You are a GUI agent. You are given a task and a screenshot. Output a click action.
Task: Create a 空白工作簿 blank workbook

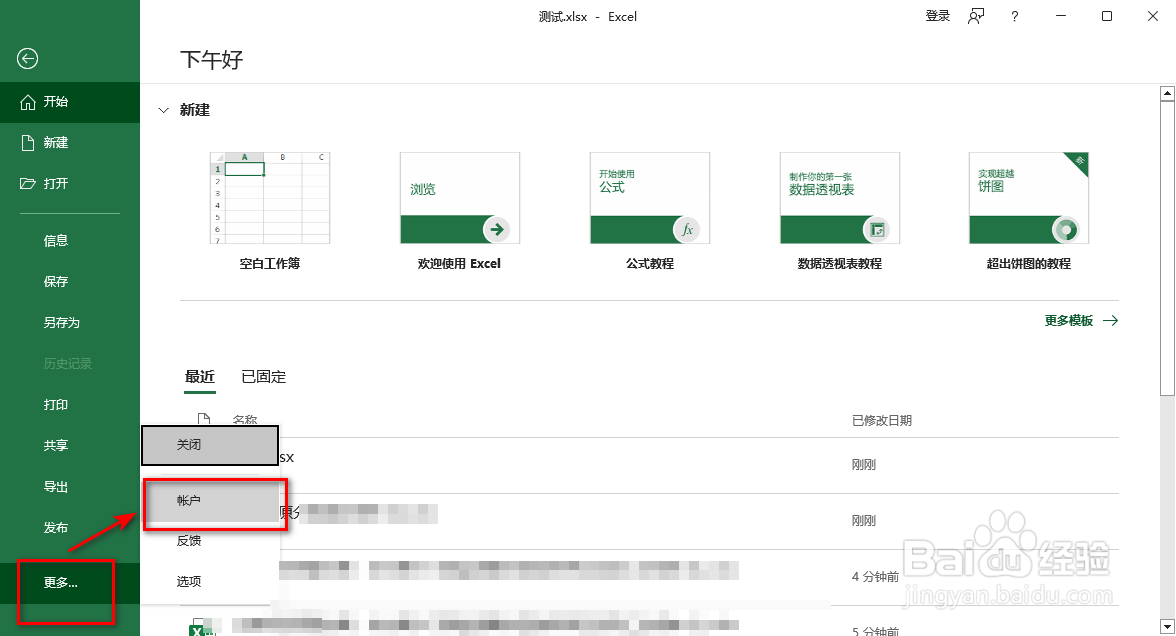[x=270, y=212]
